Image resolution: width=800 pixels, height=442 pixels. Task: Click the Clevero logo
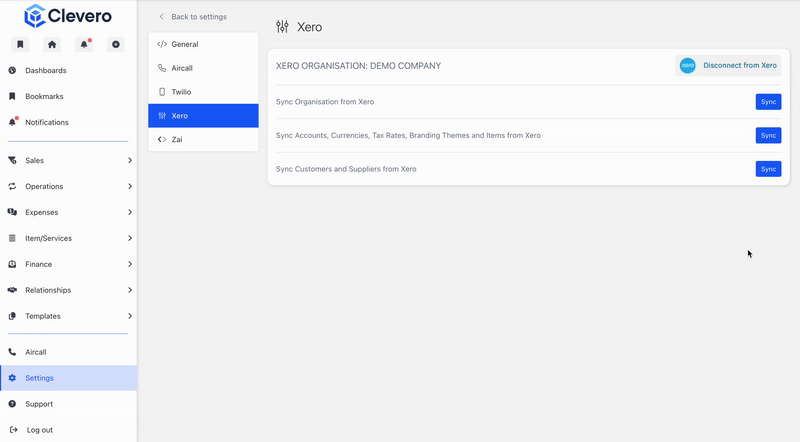[68, 16]
